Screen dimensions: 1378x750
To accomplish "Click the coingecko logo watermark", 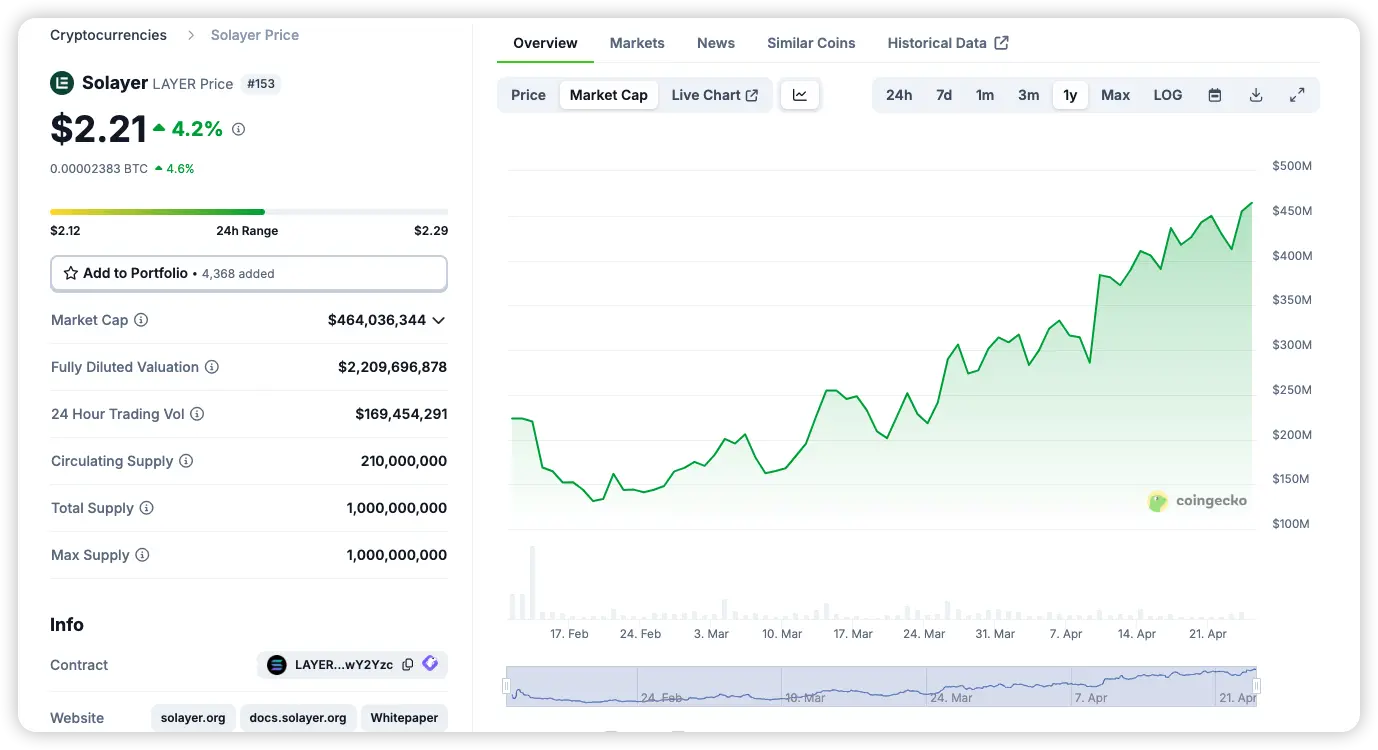I will point(1197,501).
